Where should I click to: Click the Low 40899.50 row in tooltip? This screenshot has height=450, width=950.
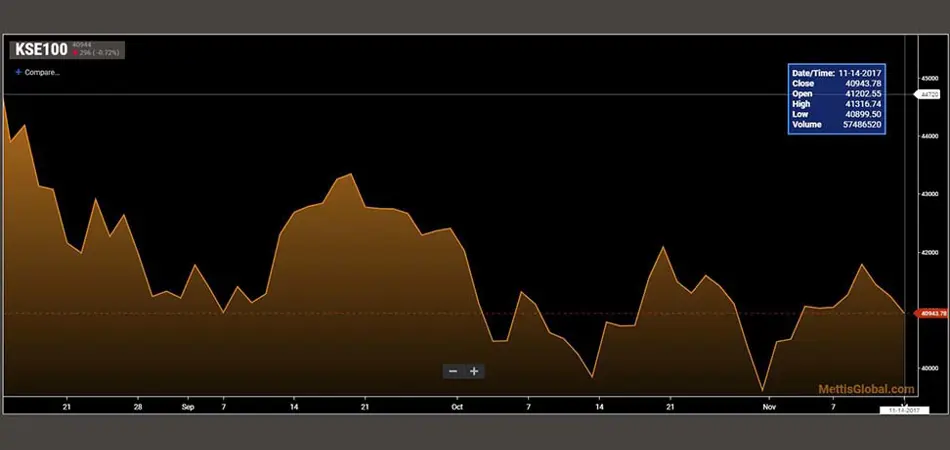click(x=837, y=114)
